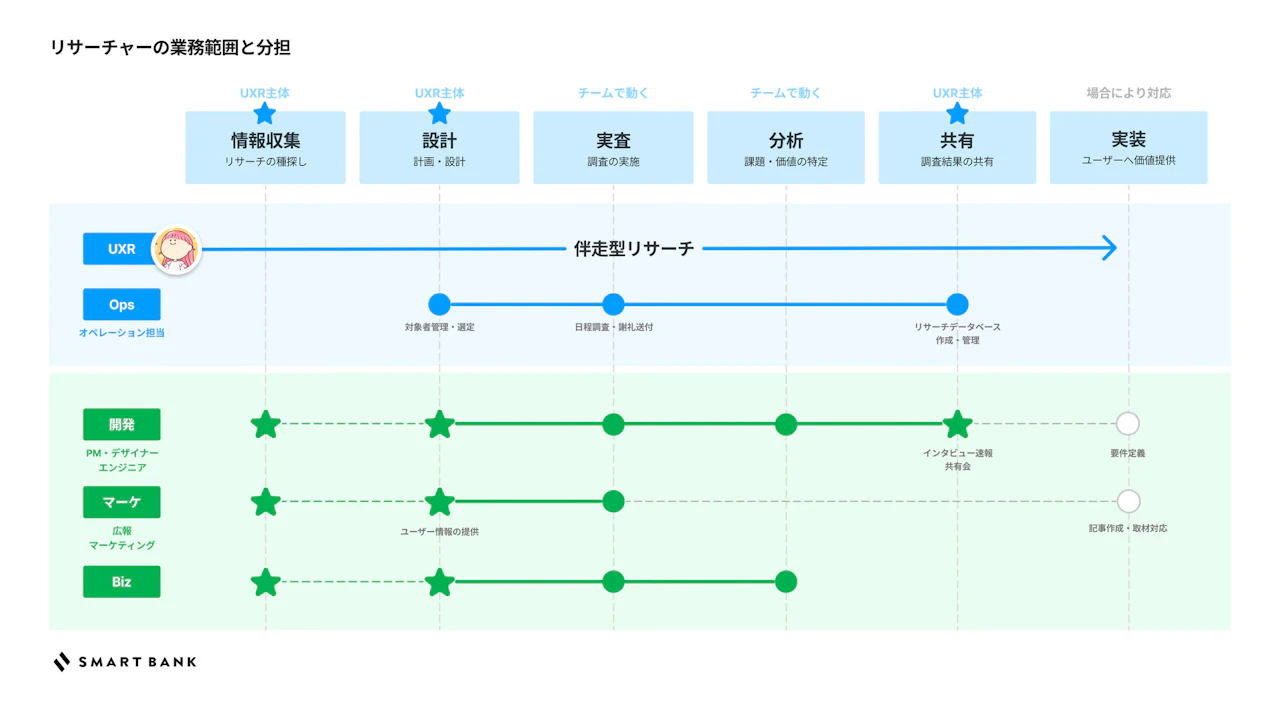
Task: Click the green 開発 label
Action: point(121,424)
